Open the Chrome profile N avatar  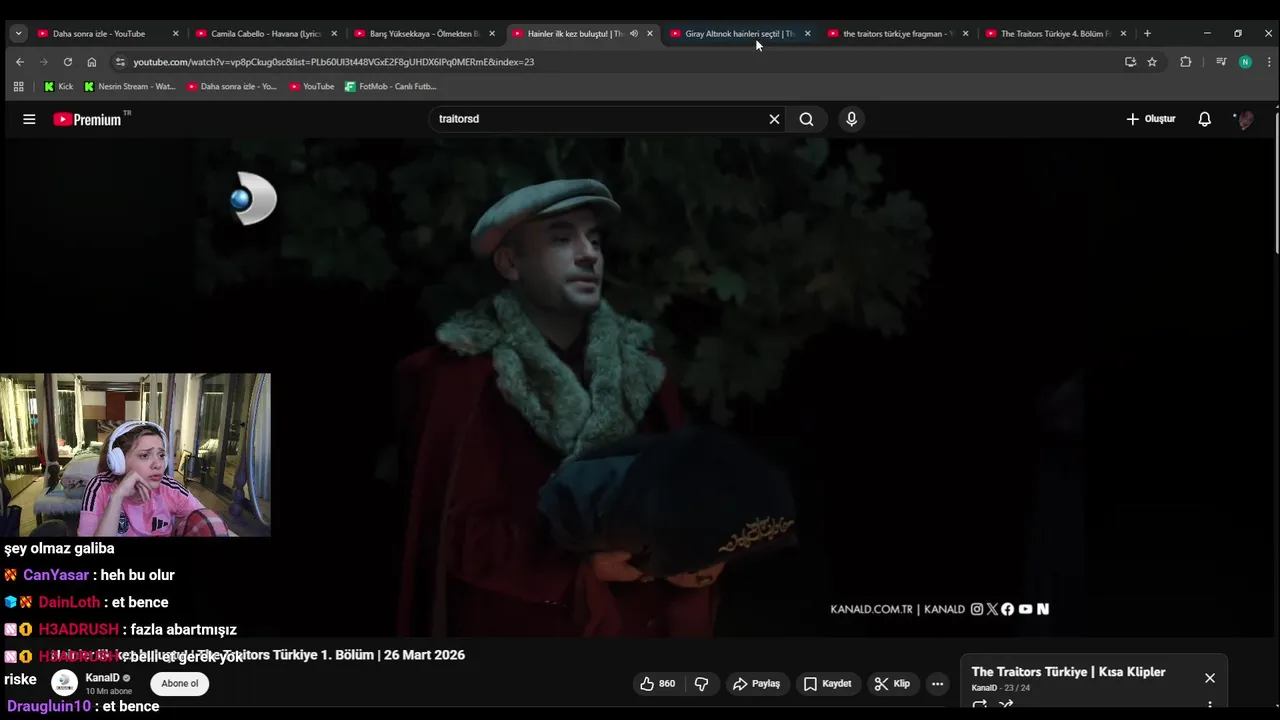1245,62
